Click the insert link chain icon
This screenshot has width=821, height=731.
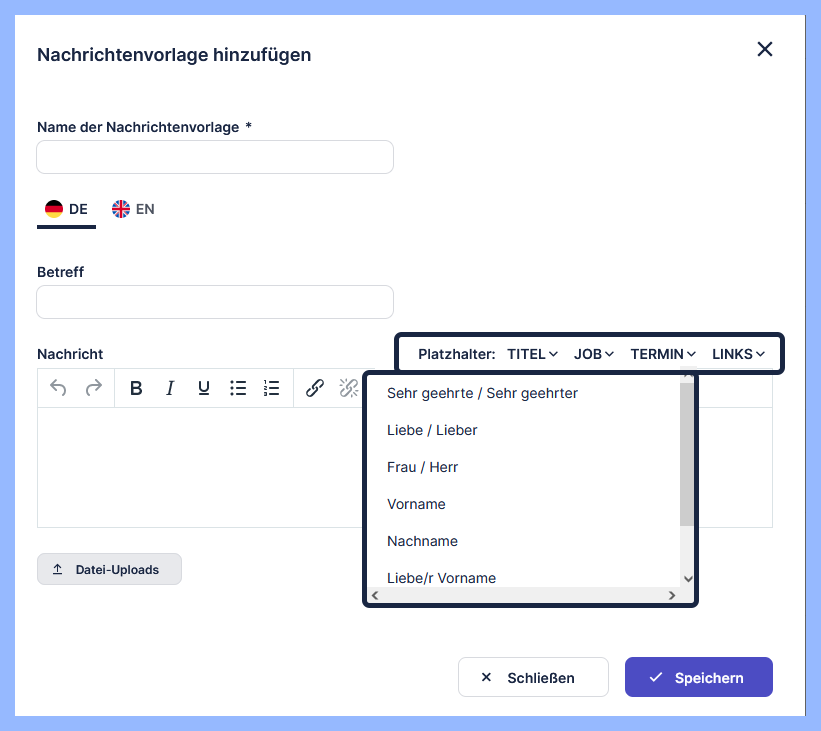(x=314, y=388)
